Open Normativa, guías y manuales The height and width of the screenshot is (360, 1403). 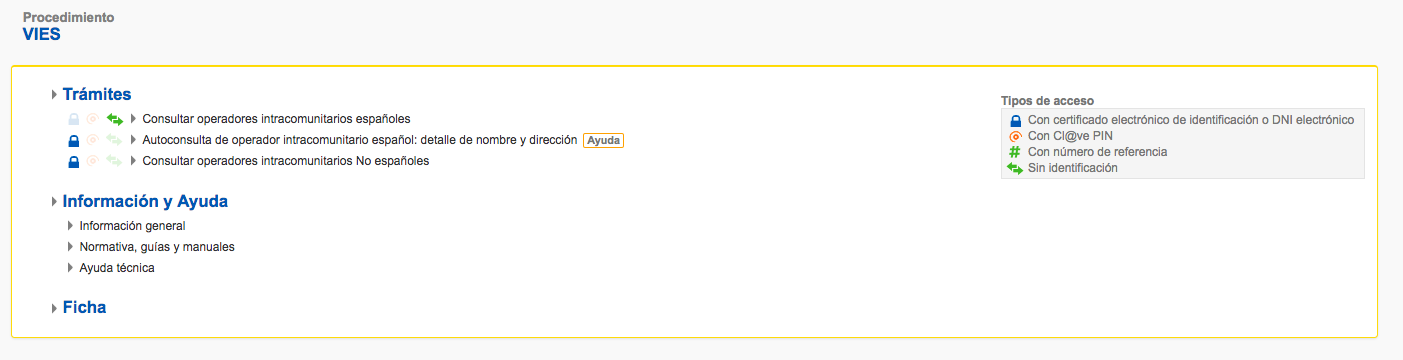157,247
